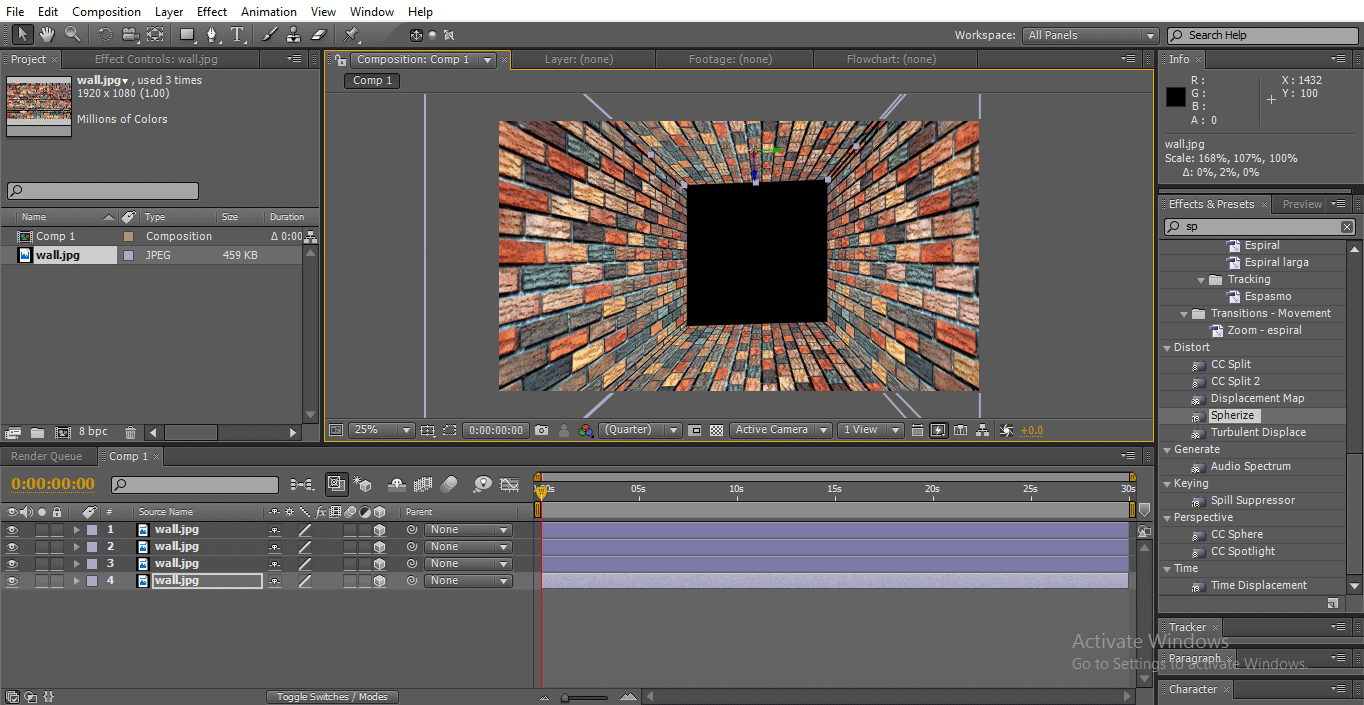
Task: Open the Graph Editor in timeline
Action: point(509,485)
